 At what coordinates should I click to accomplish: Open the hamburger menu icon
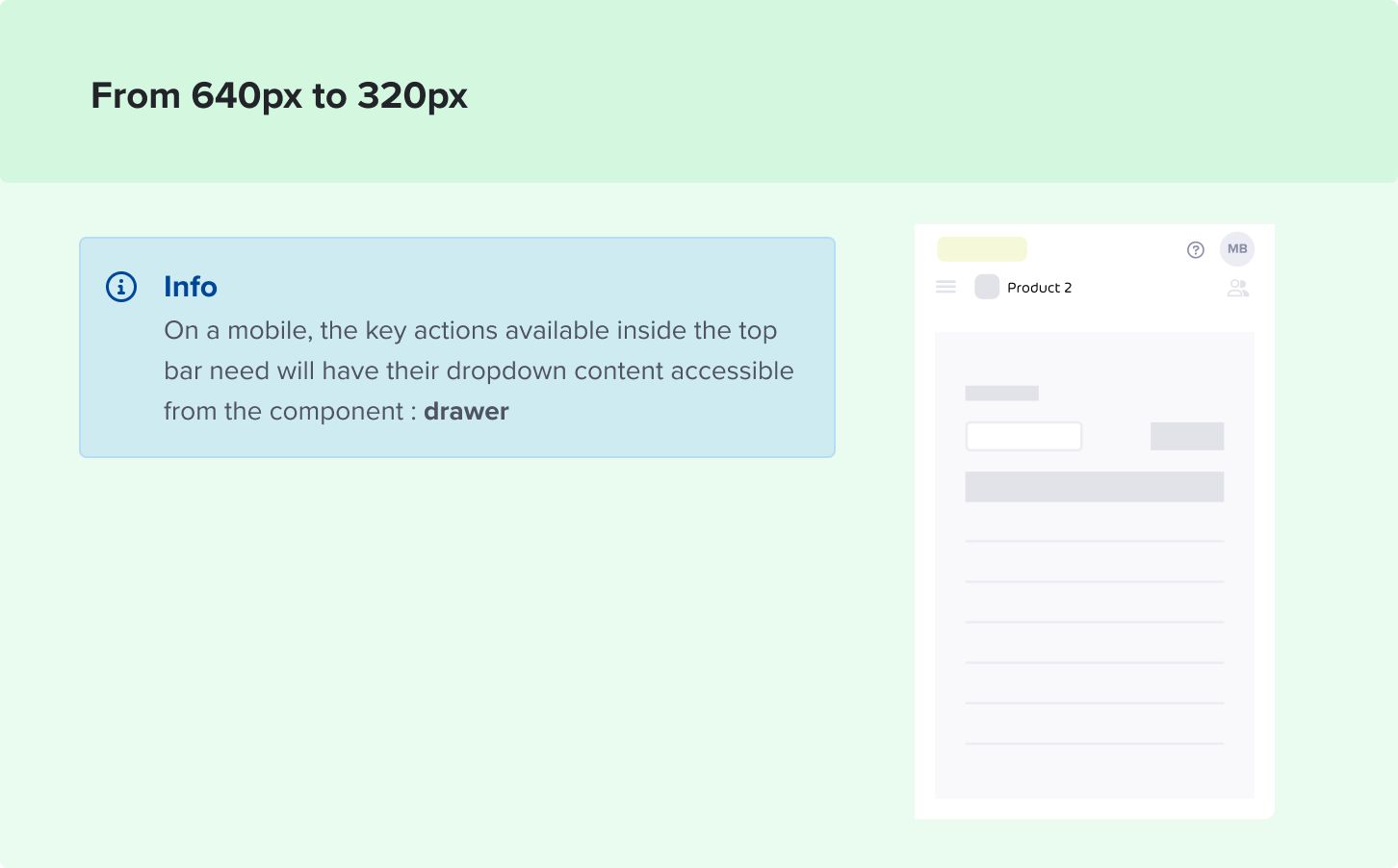(x=945, y=287)
